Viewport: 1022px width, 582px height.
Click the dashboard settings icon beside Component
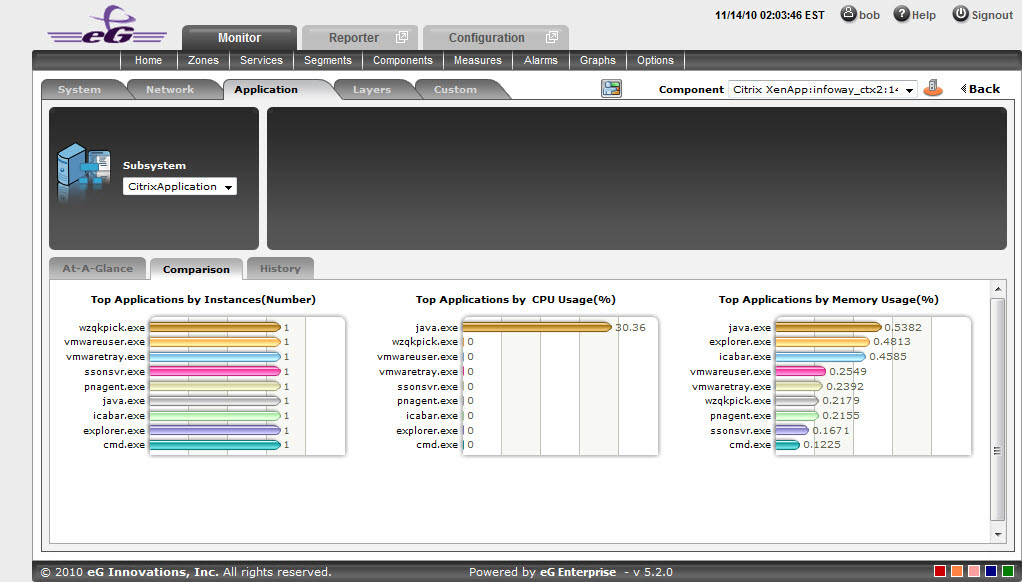click(x=611, y=89)
